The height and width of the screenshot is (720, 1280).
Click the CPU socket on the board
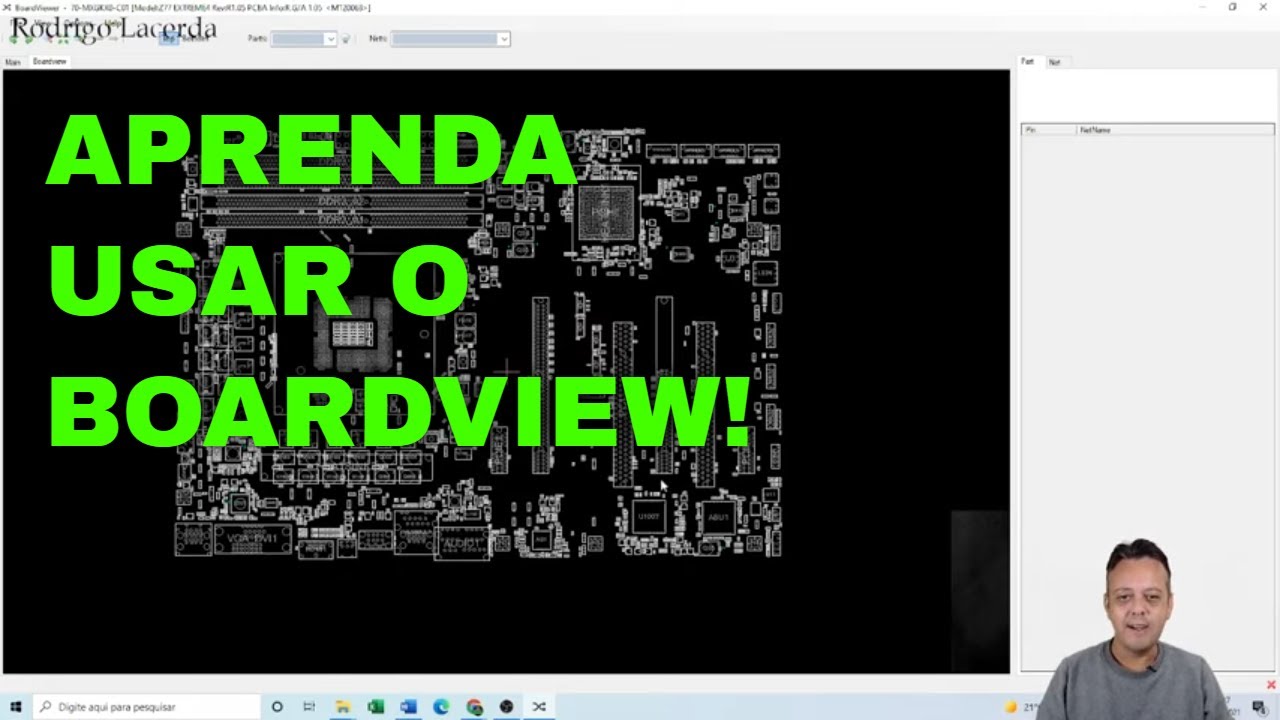pos(352,334)
